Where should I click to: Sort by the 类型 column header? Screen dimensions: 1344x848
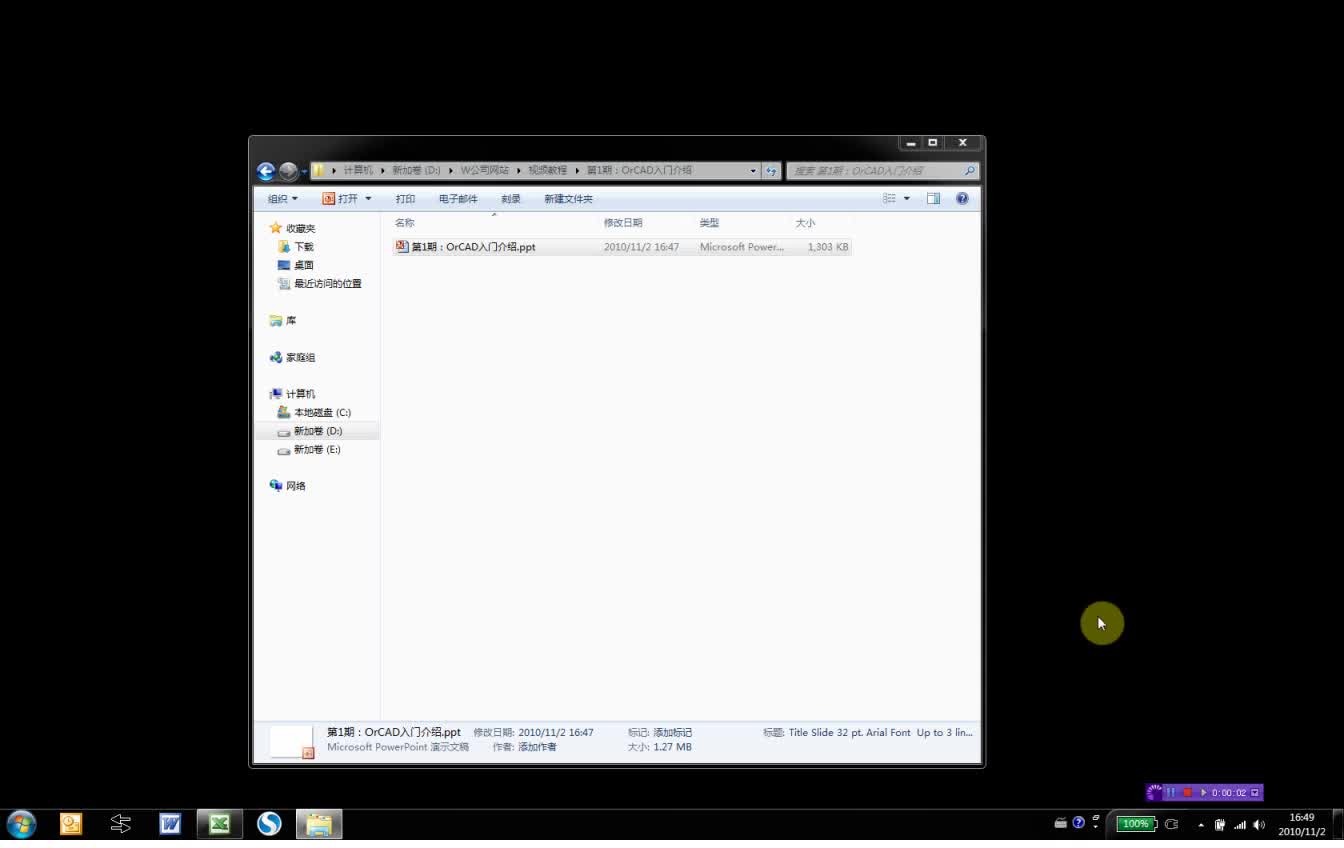coord(709,223)
